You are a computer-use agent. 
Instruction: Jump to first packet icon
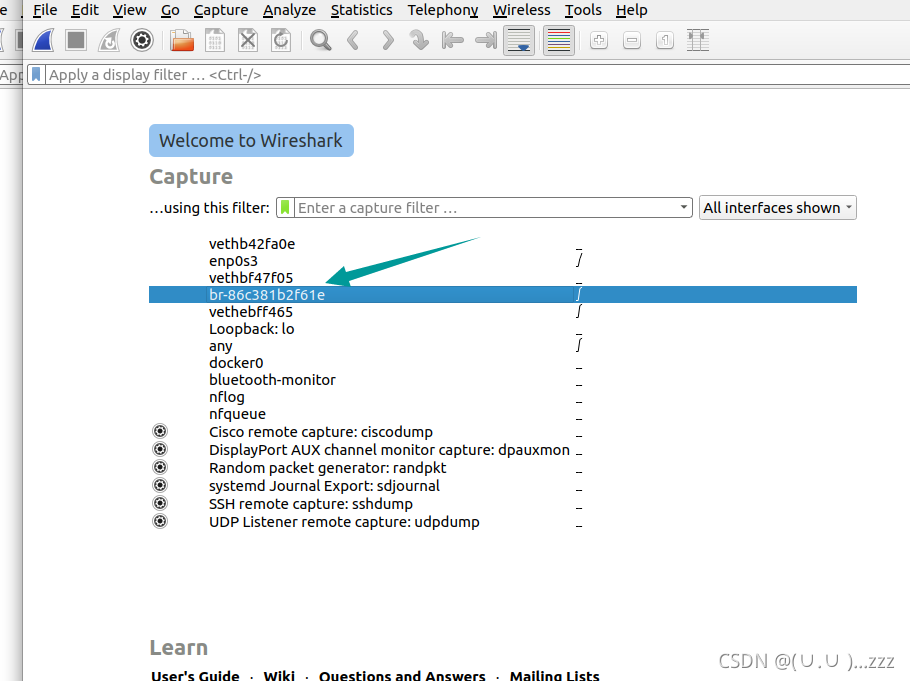click(x=452, y=41)
